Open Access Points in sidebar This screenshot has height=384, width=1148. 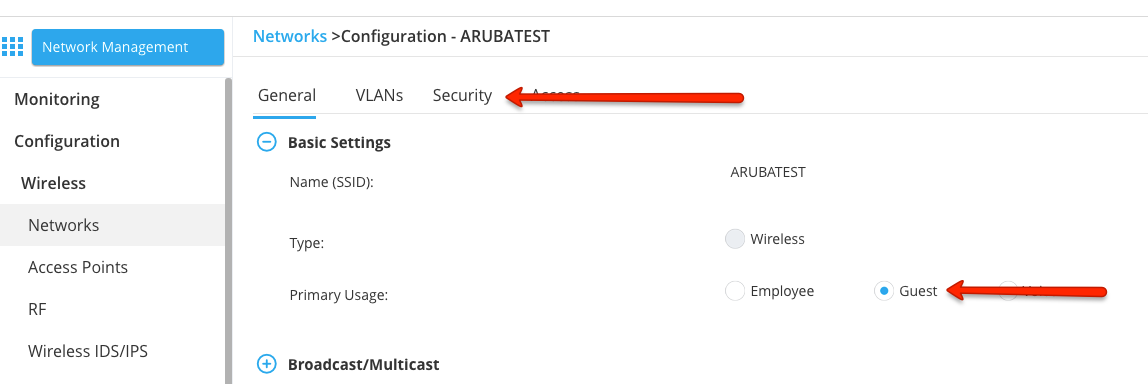(78, 267)
